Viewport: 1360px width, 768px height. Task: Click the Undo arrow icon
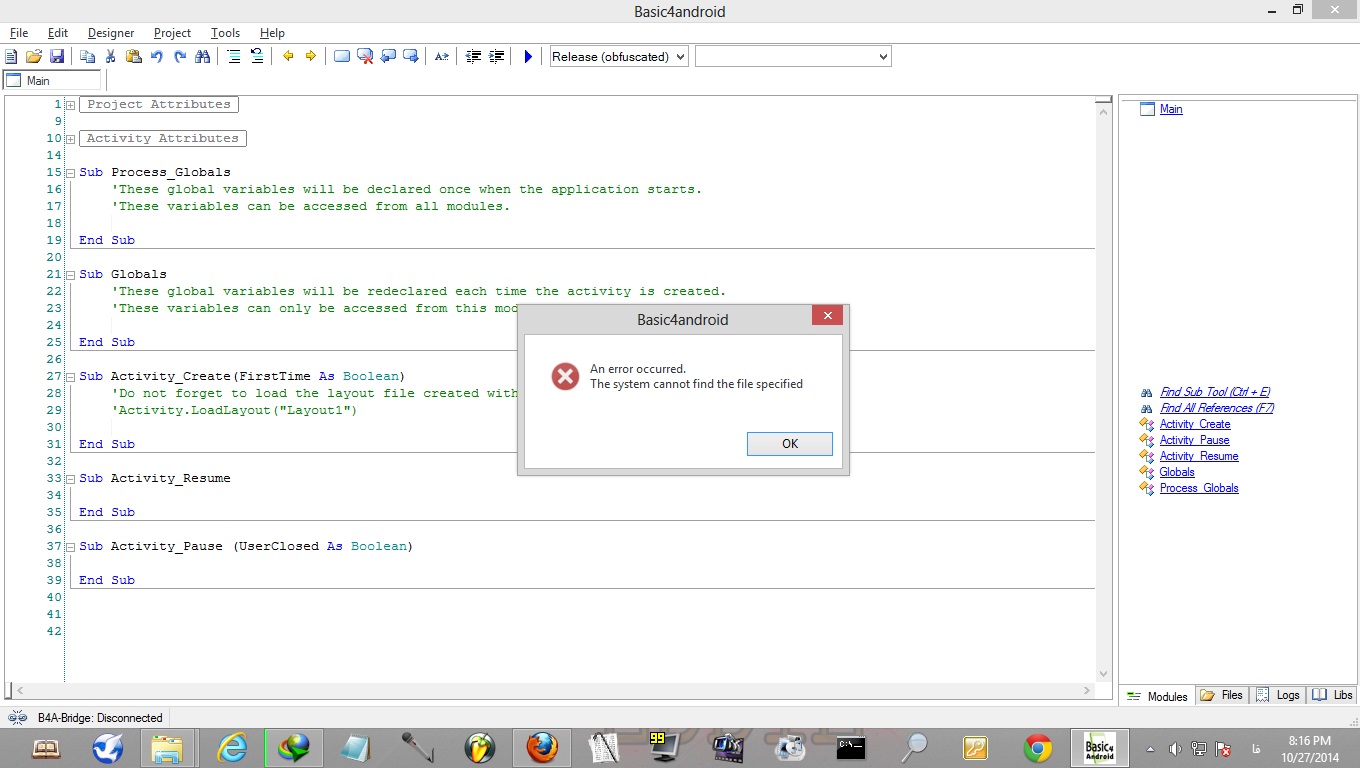157,57
